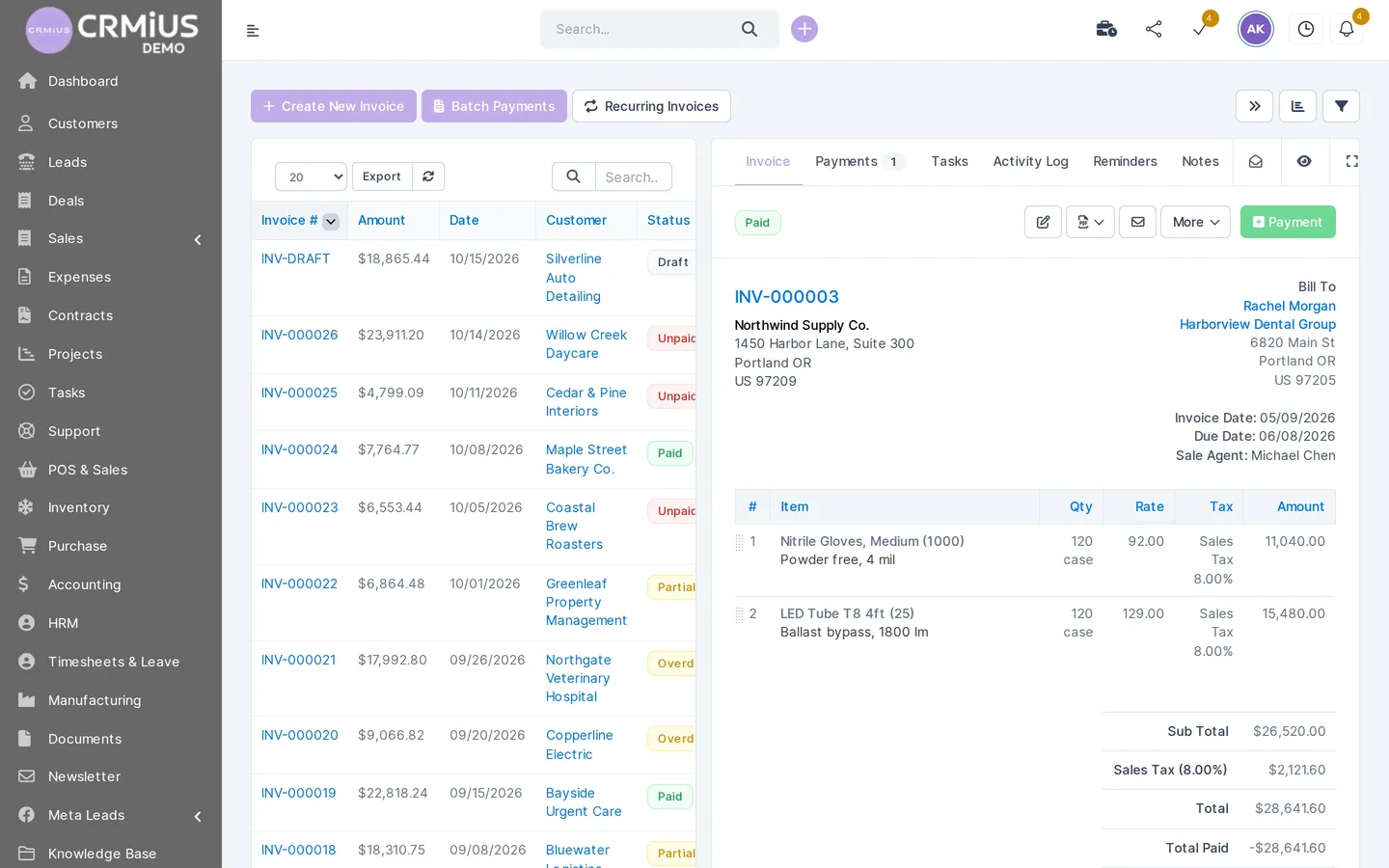Screen dimensions: 1389x868
Task: Toggle full table view with double-chevron button
Action: click(1254, 106)
